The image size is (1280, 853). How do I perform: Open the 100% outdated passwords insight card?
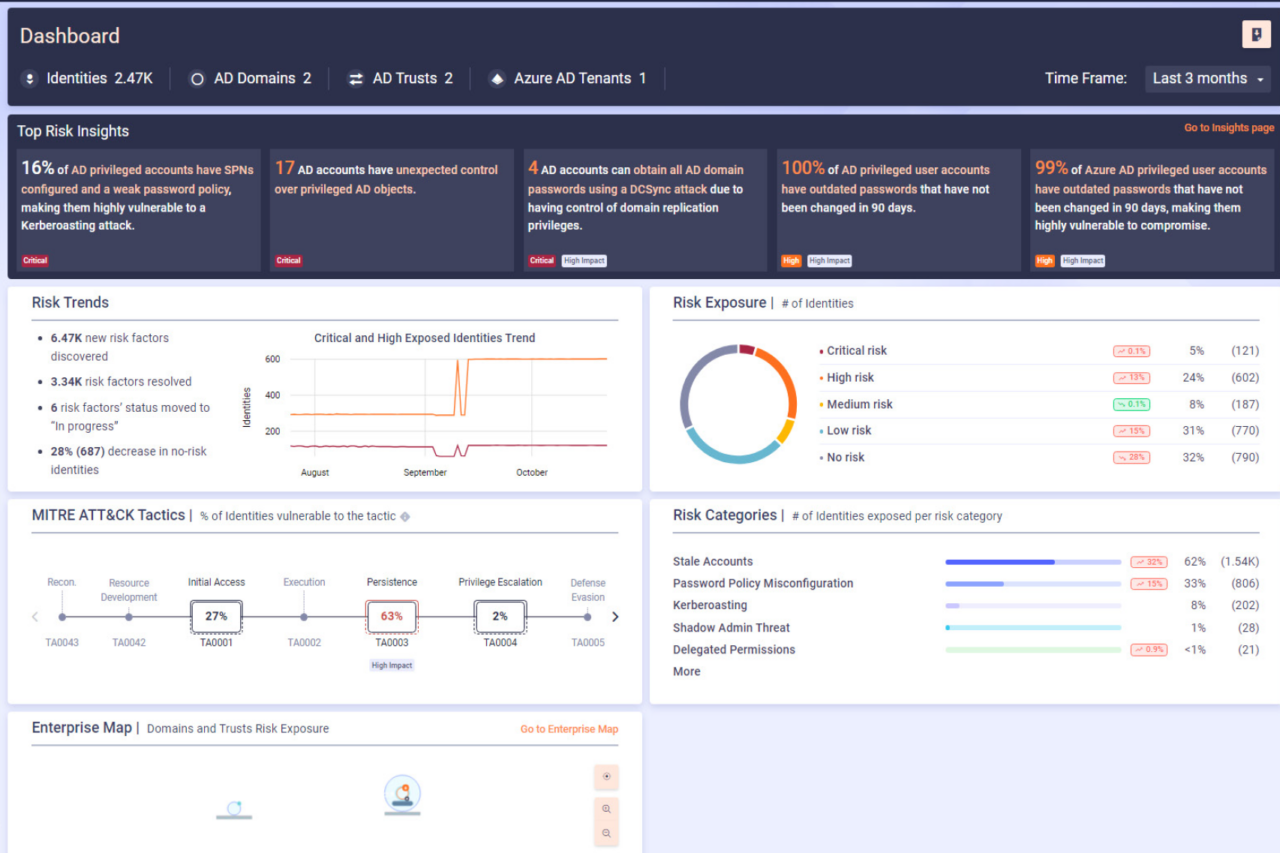click(899, 210)
